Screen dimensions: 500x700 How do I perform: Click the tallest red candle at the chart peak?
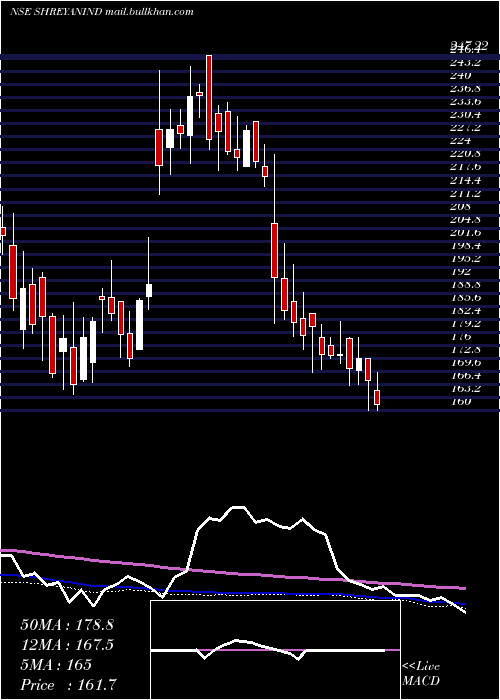tap(209, 97)
